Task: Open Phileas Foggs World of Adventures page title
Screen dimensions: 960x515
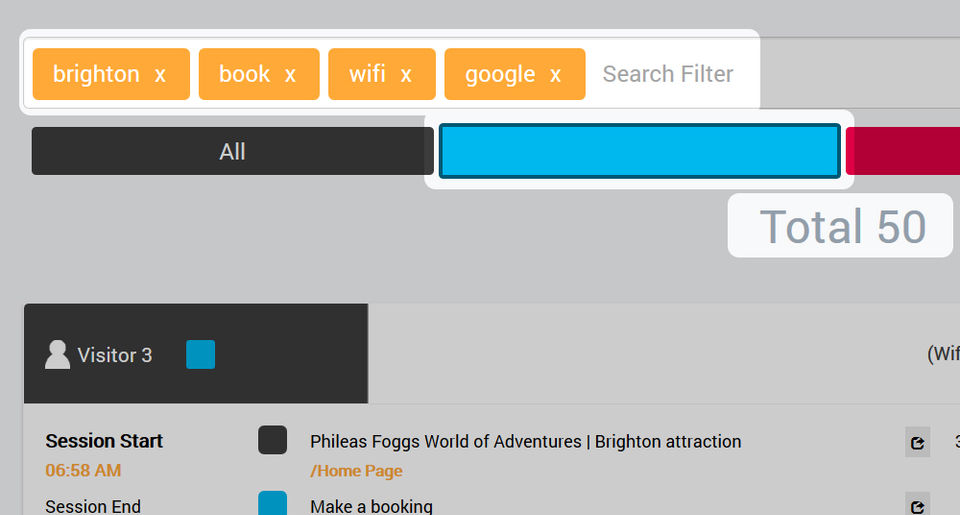Action: click(x=525, y=441)
